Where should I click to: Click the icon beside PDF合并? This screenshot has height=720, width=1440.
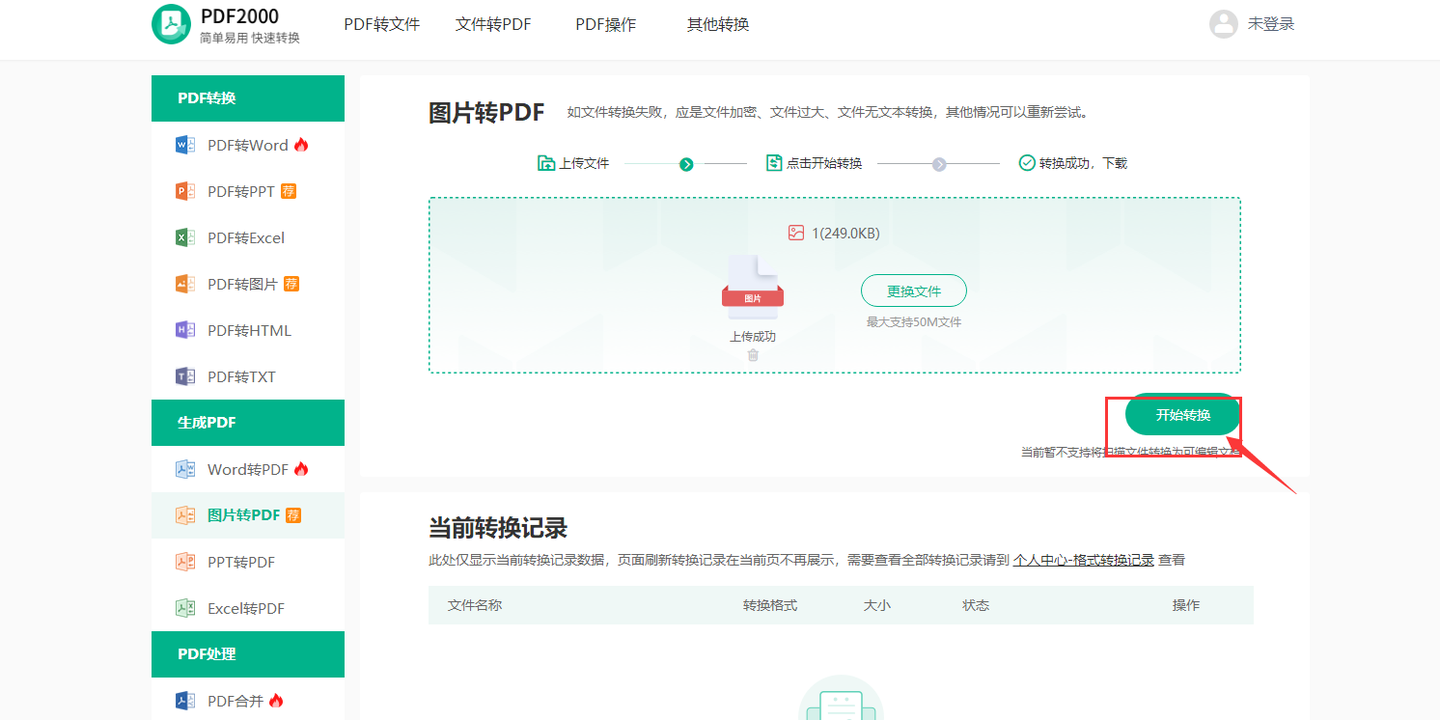click(185, 701)
